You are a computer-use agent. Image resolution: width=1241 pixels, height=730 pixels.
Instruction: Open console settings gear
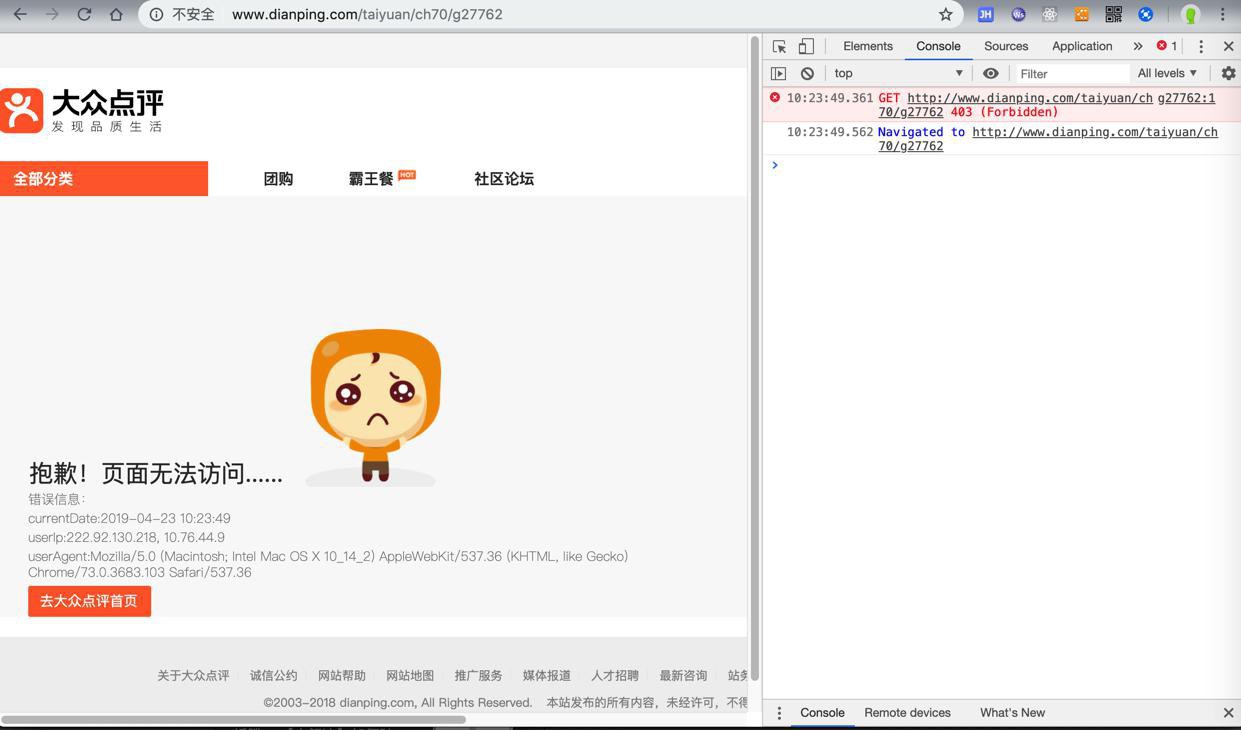point(1228,73)
